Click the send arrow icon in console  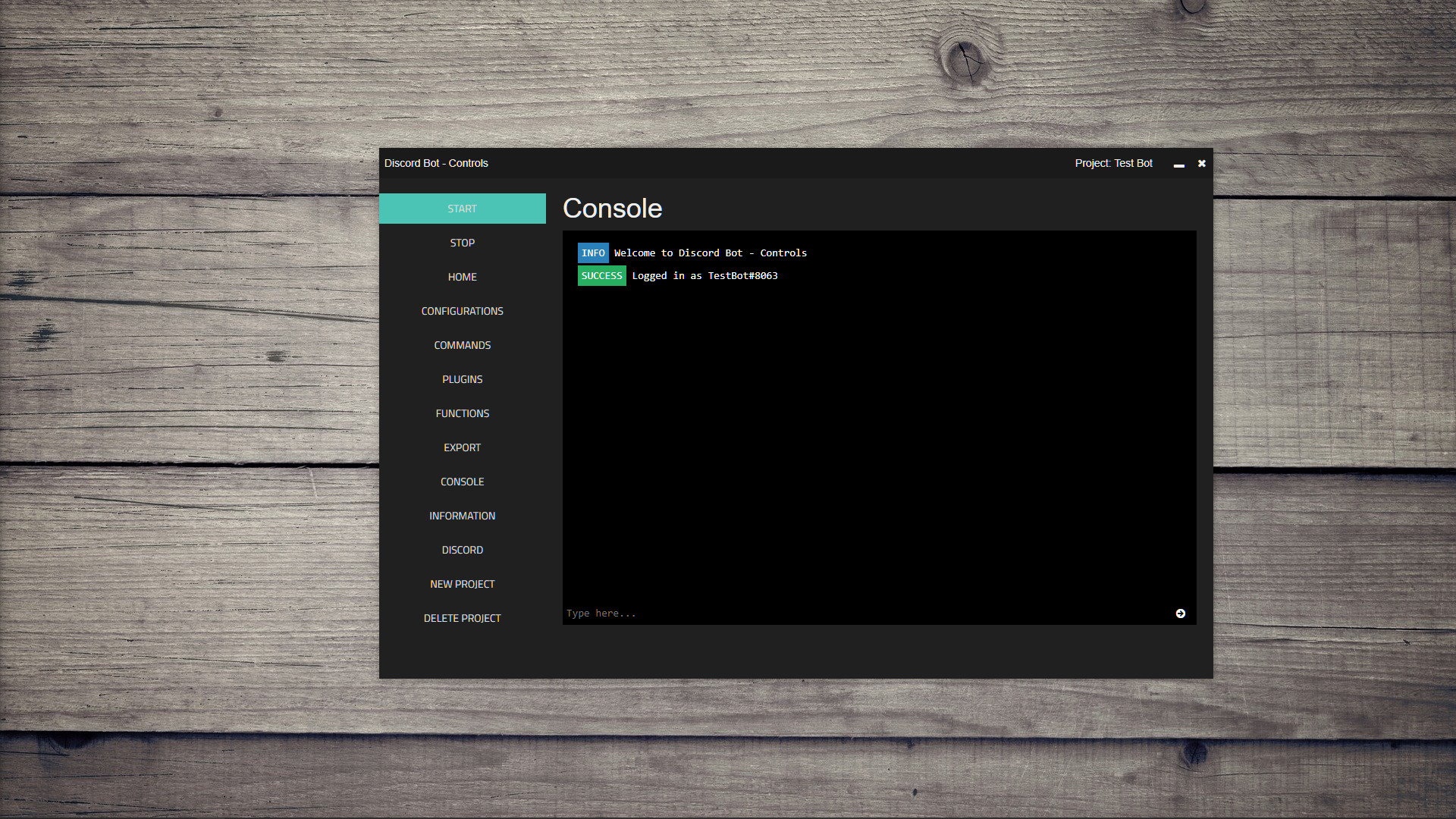pos(1180,613)
